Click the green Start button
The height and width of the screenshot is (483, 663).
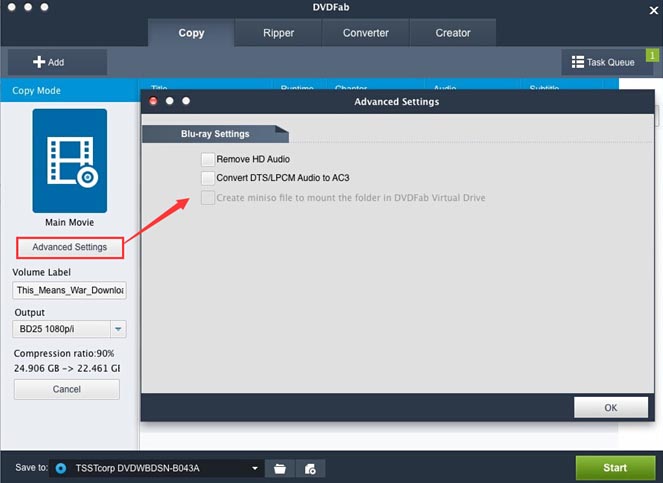click(615, 468)
